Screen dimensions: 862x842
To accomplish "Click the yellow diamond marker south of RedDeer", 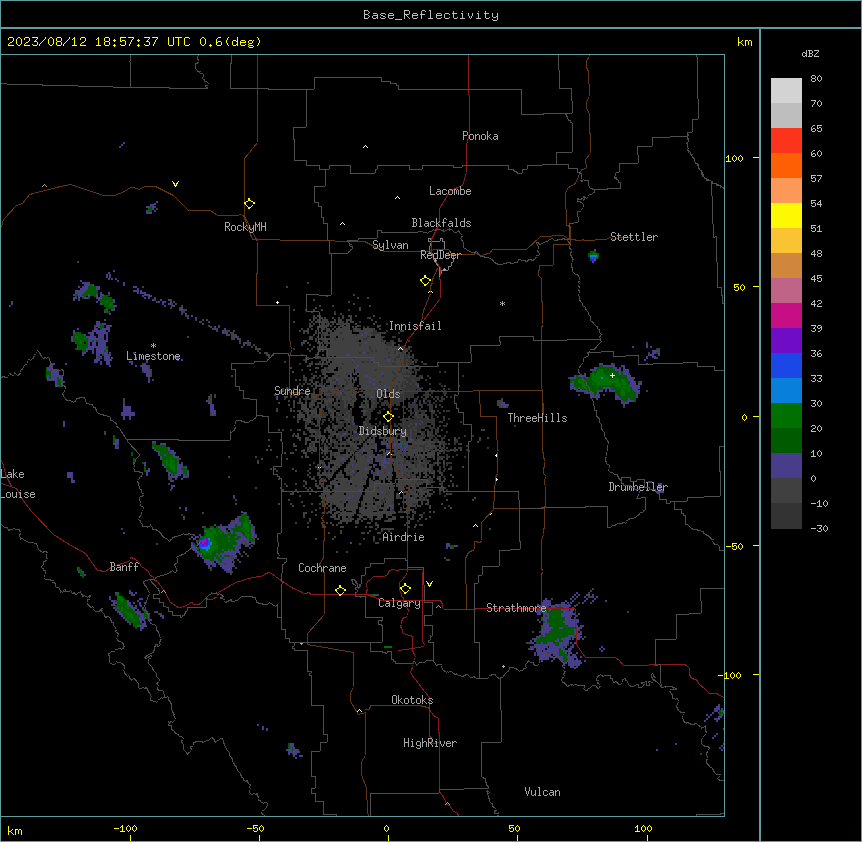I will pyautogui.click(x=425, y=281).
